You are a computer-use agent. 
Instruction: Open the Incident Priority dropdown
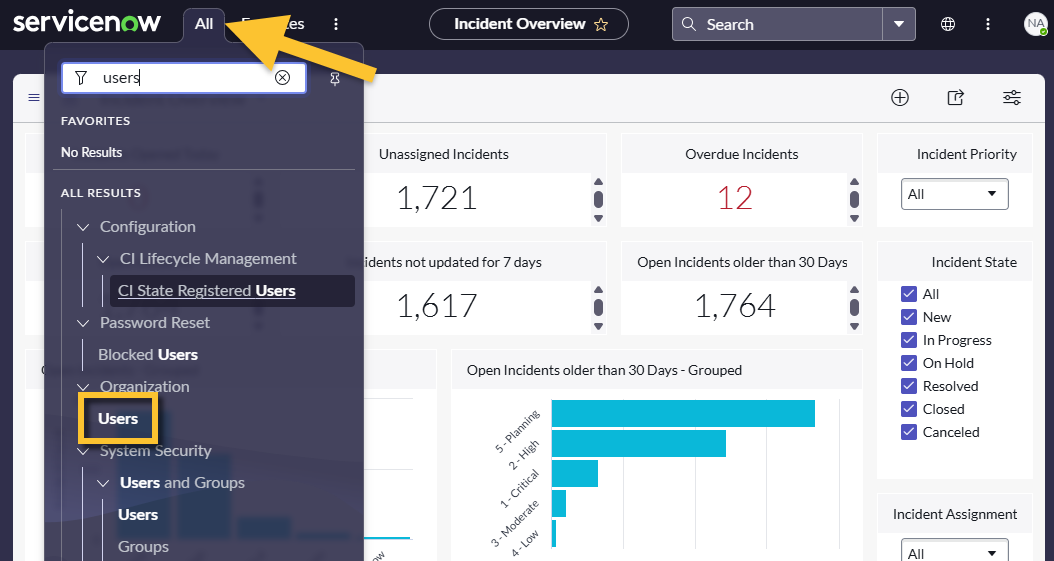click(x=954, y=194)
